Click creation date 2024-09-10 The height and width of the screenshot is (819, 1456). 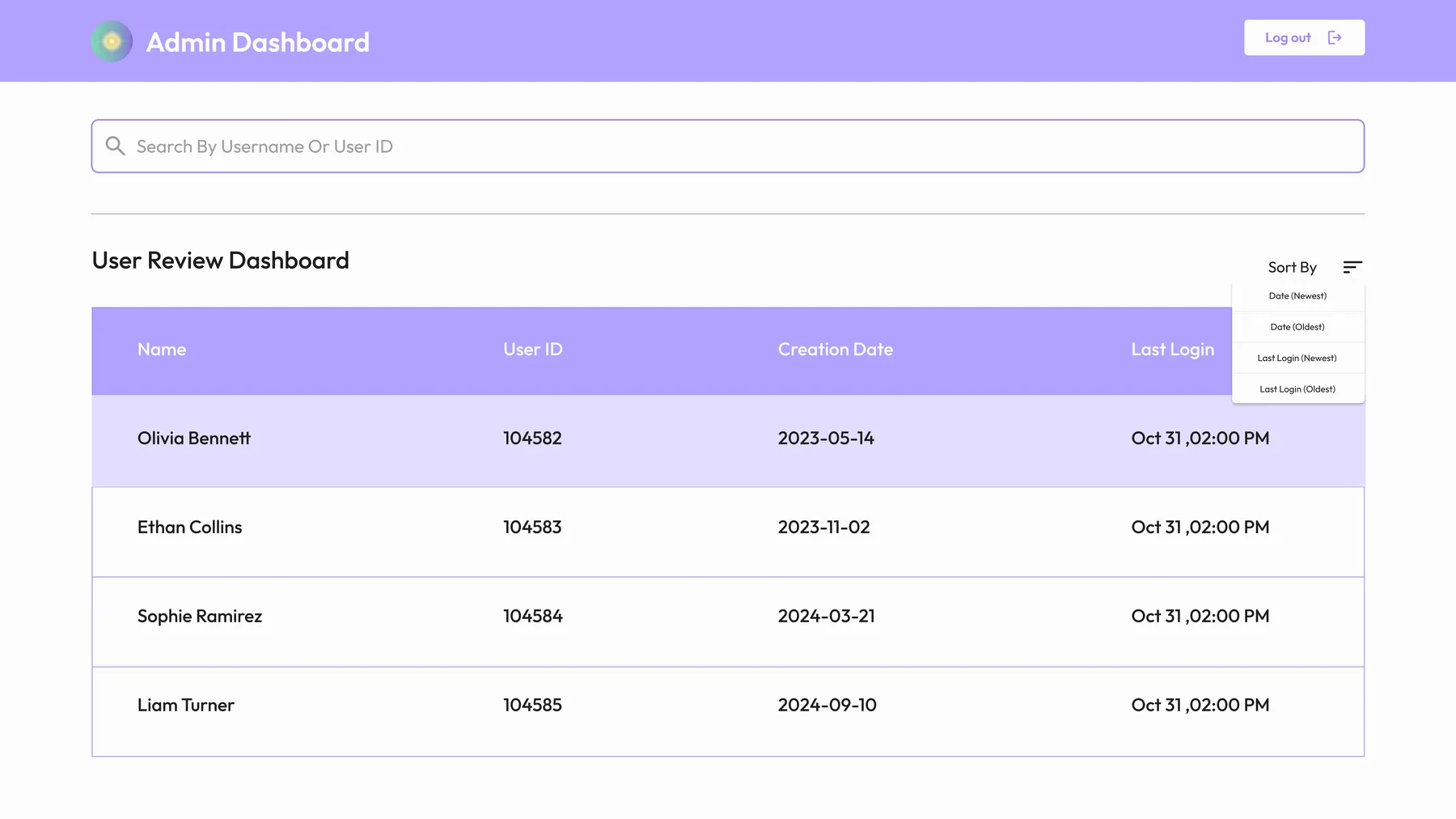pyautogui.click(x=827, y=705)
